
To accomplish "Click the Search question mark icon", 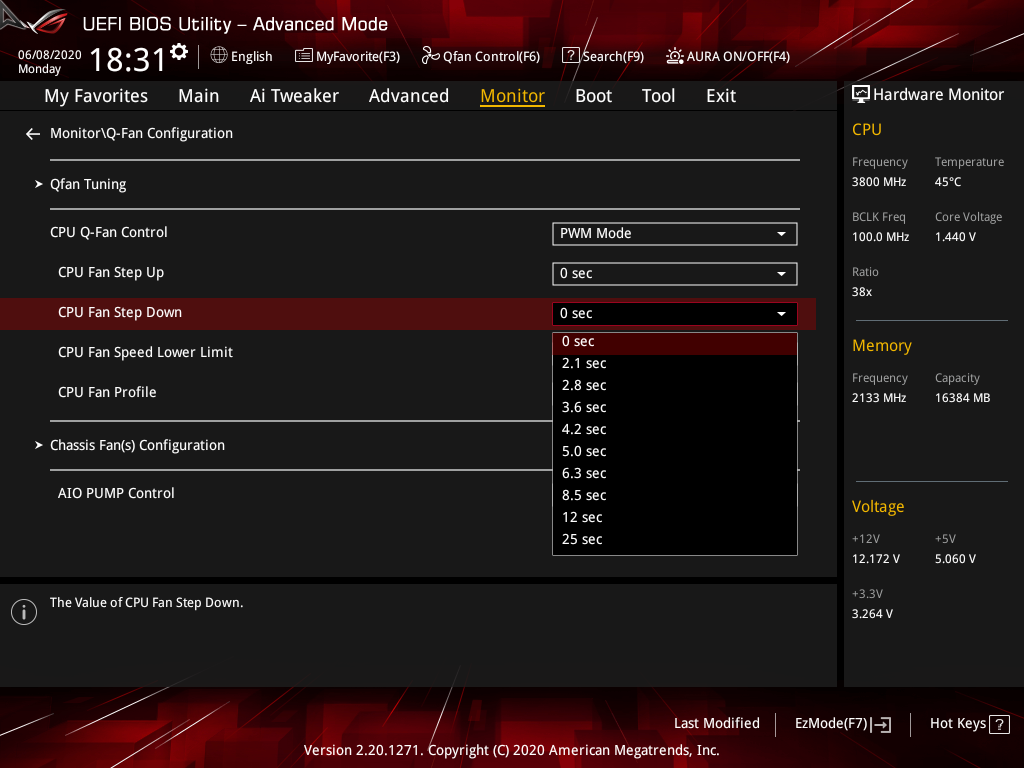I will click(x=570, y=56).
